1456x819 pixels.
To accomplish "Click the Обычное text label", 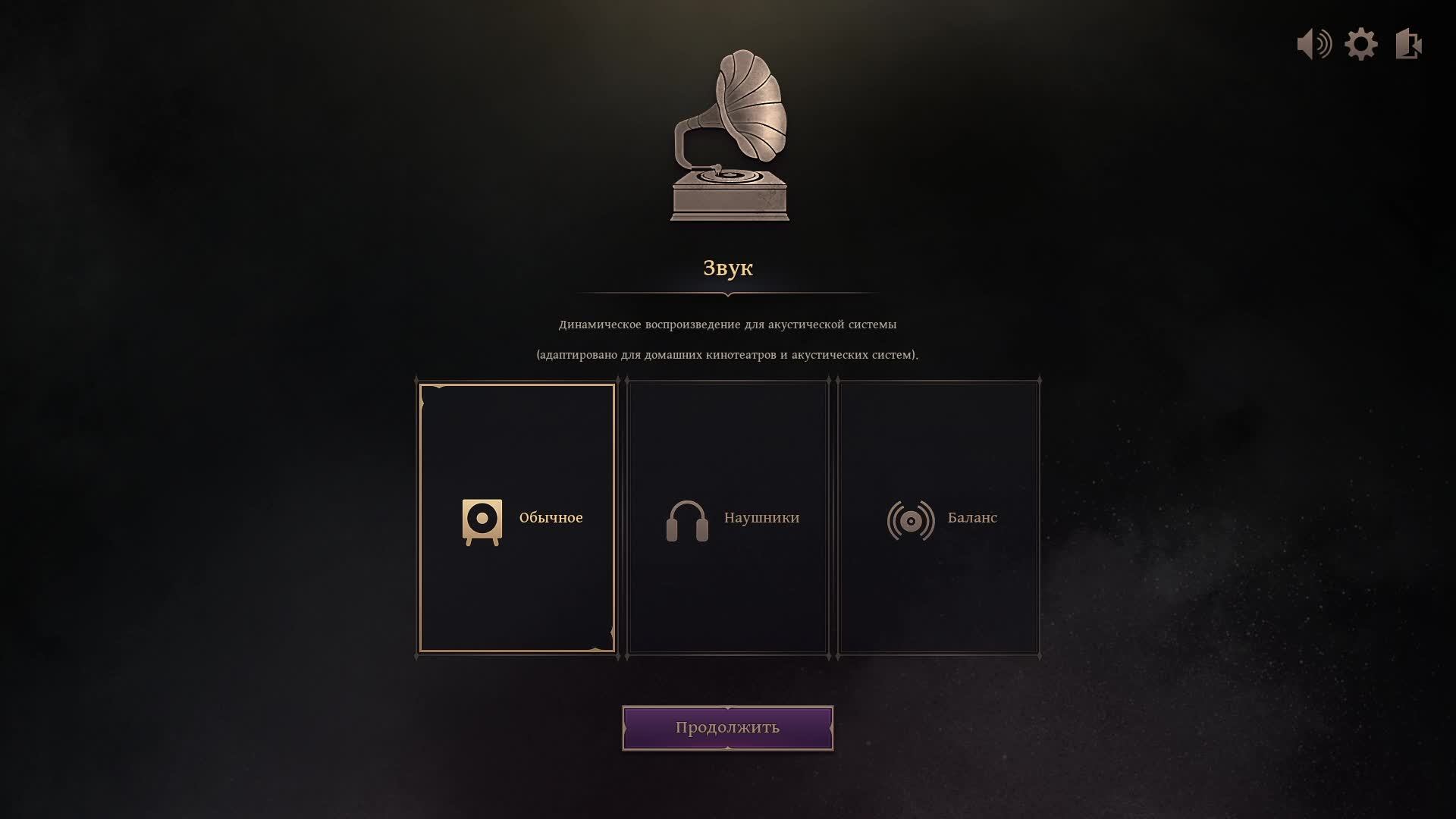I will tap(551, 518).
